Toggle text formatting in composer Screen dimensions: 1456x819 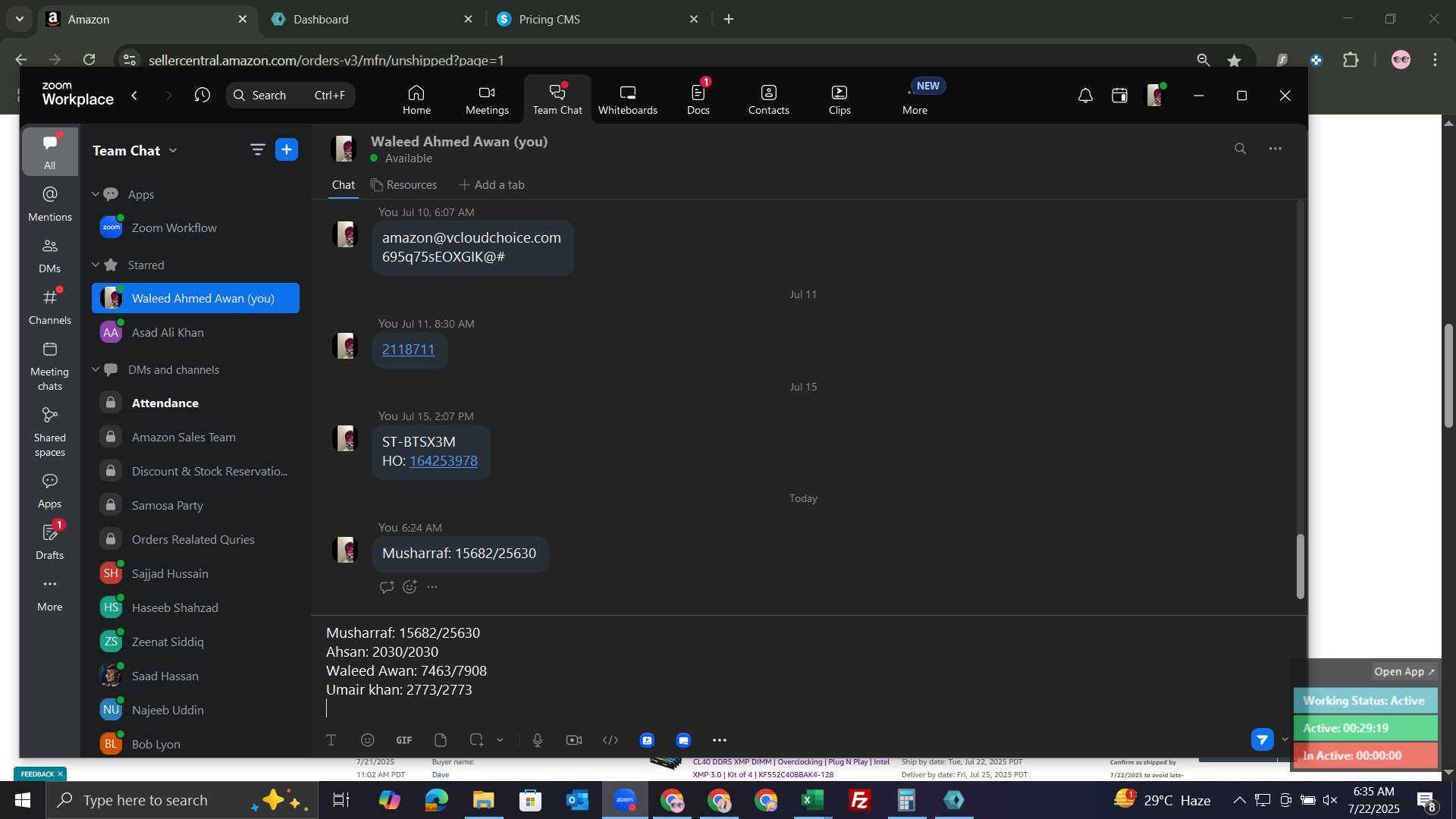[331, 740]
